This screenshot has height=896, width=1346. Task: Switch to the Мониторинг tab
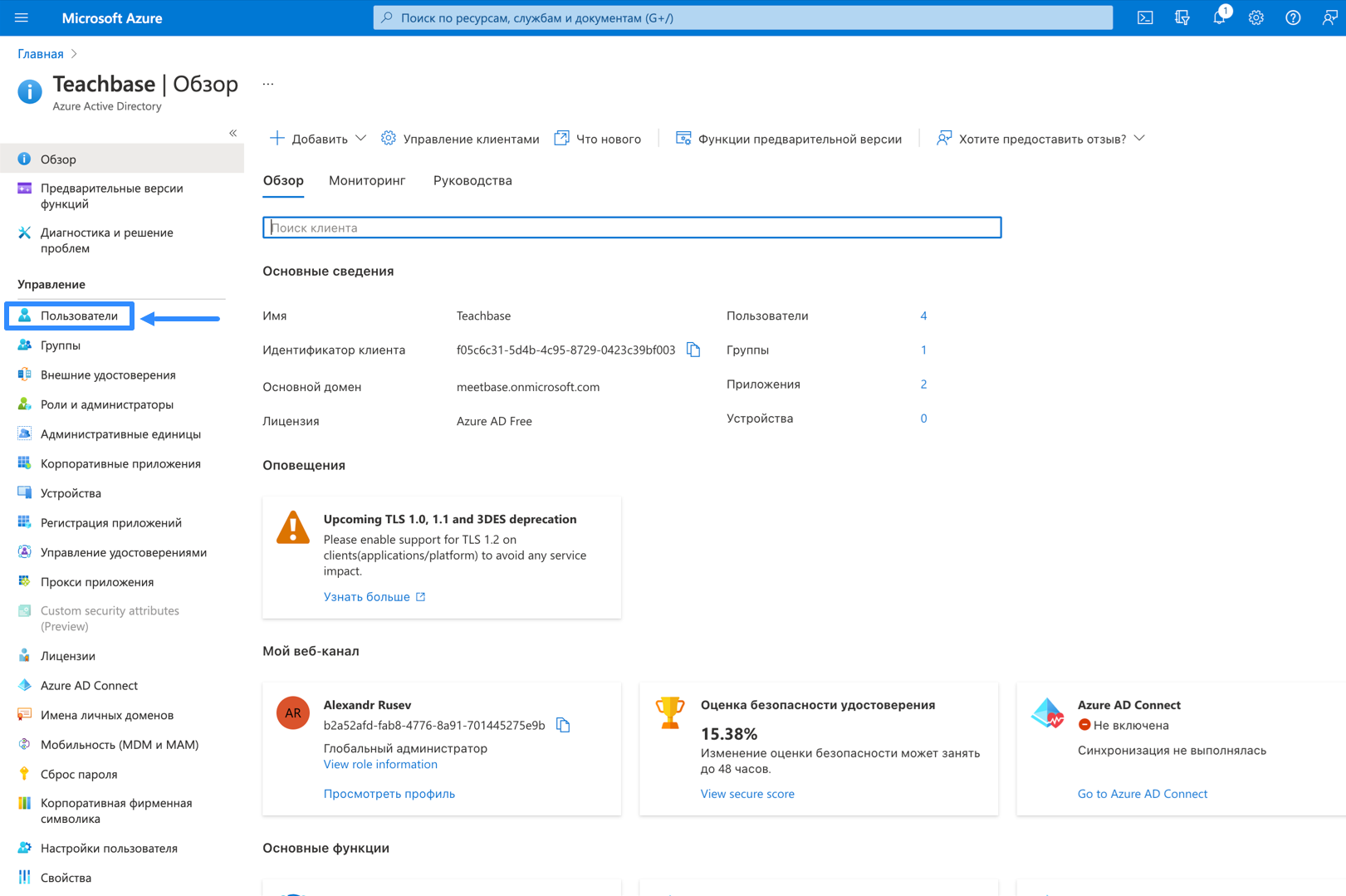(x=367, y=180)
